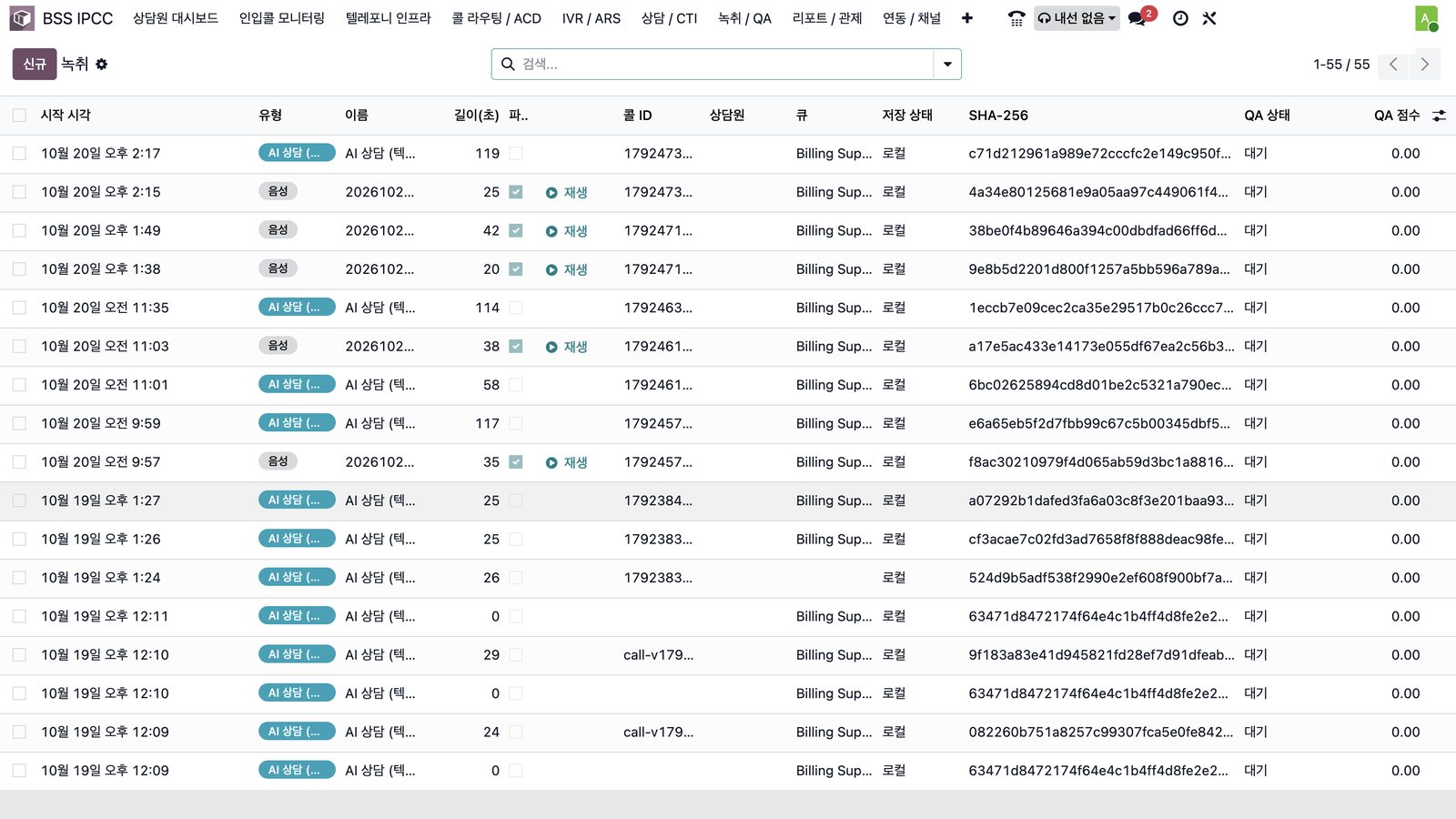
Task: Open the tools wrench icon
Action: [x=1209, y=18]
